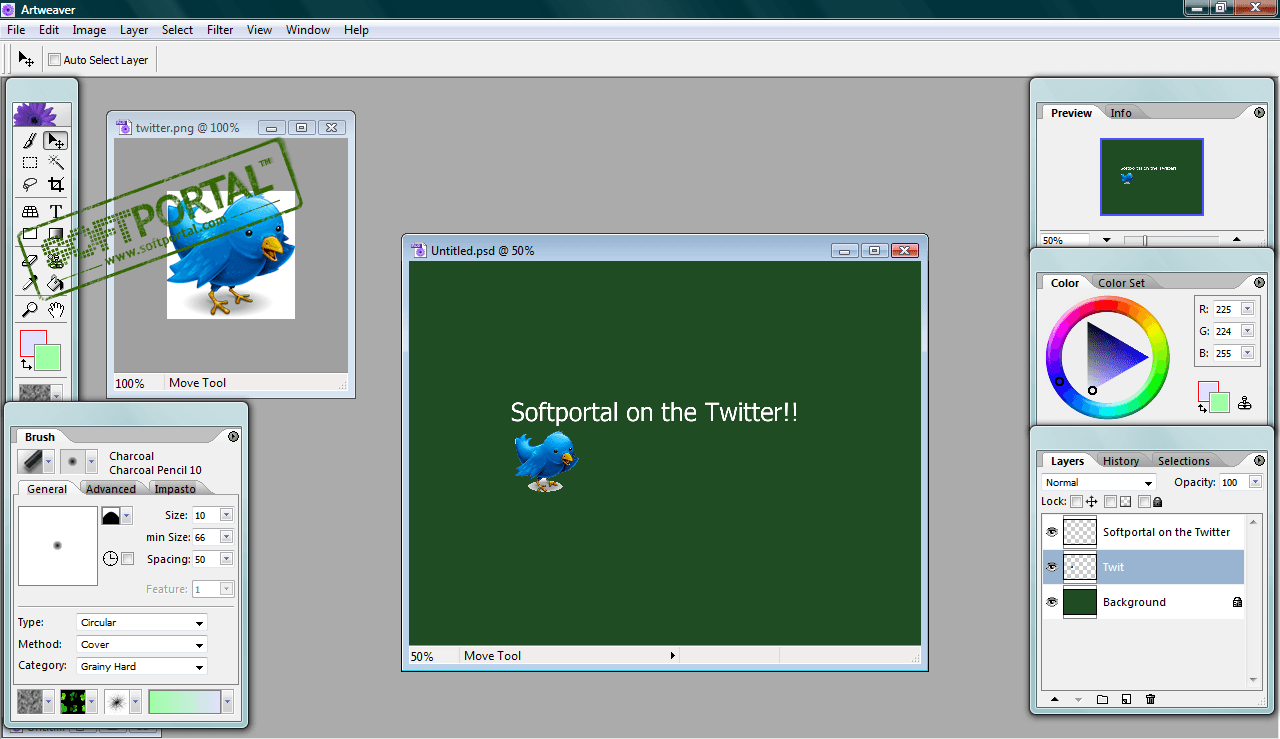Select the Shape rectangle tool
1280x739 pixels.
(30, 235)
